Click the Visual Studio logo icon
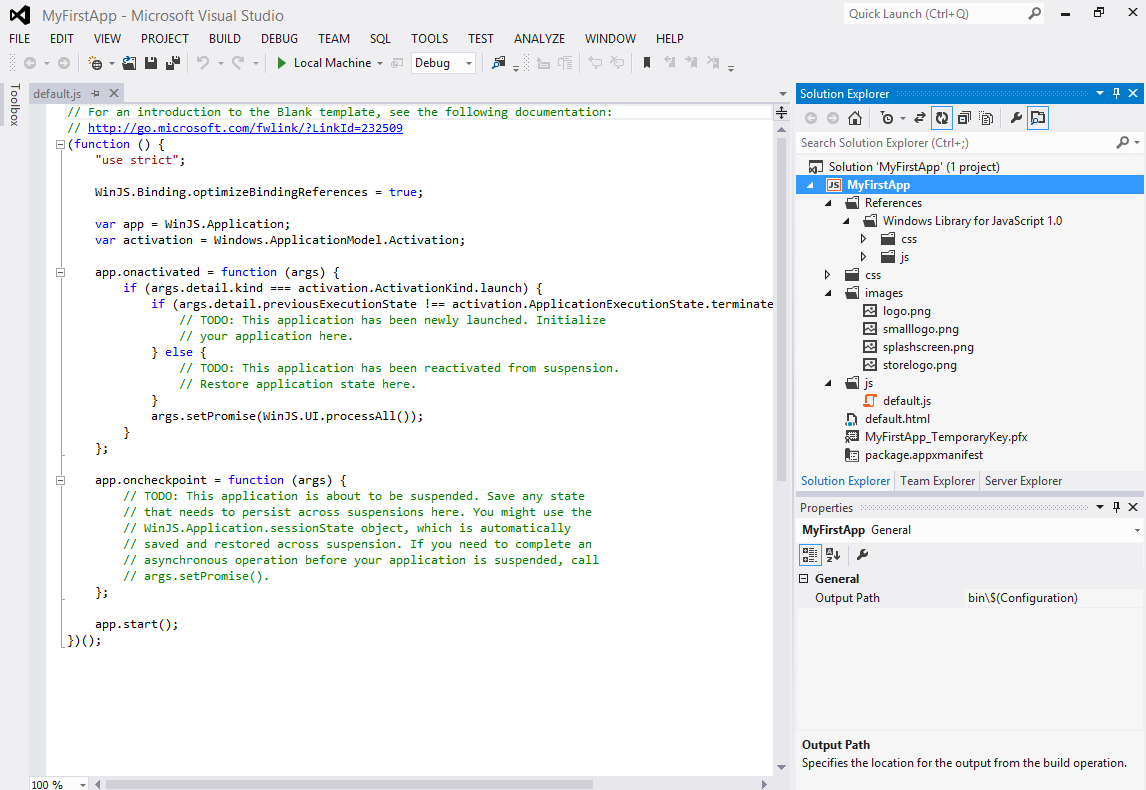The image size is (1146, 790). point(20,15)
